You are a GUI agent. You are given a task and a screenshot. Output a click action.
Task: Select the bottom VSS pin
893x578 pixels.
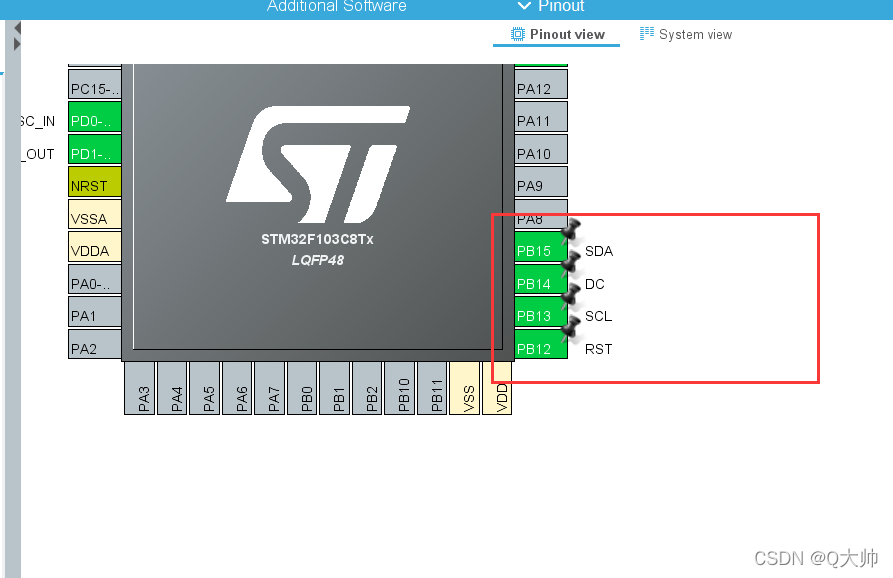465,388
